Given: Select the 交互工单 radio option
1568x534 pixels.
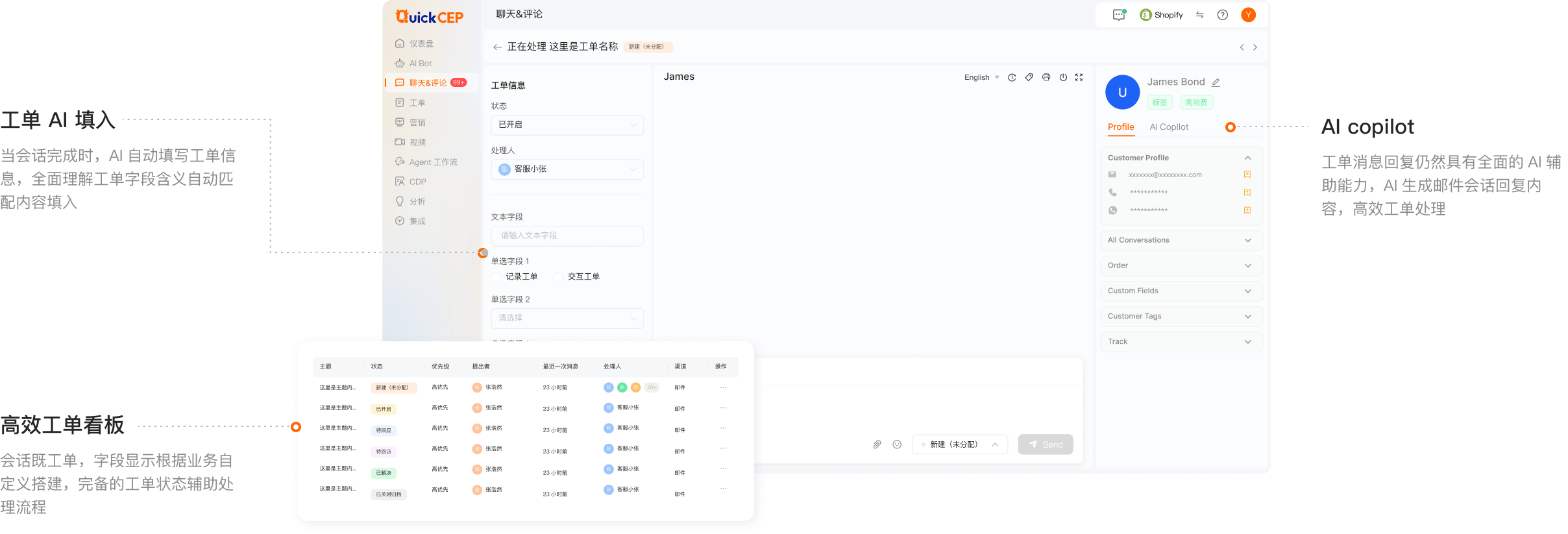Looking at the screenshot, I should [558, 277].
